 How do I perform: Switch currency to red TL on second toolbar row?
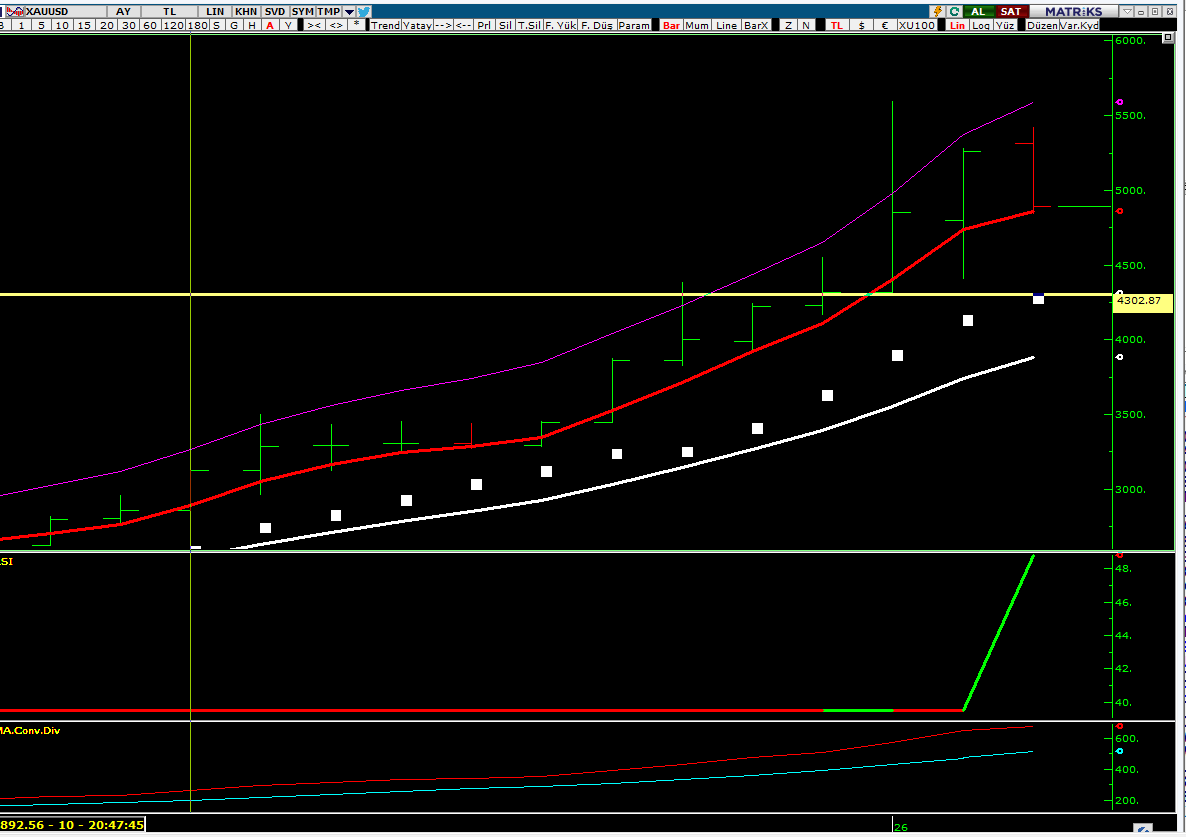point(837,25)
